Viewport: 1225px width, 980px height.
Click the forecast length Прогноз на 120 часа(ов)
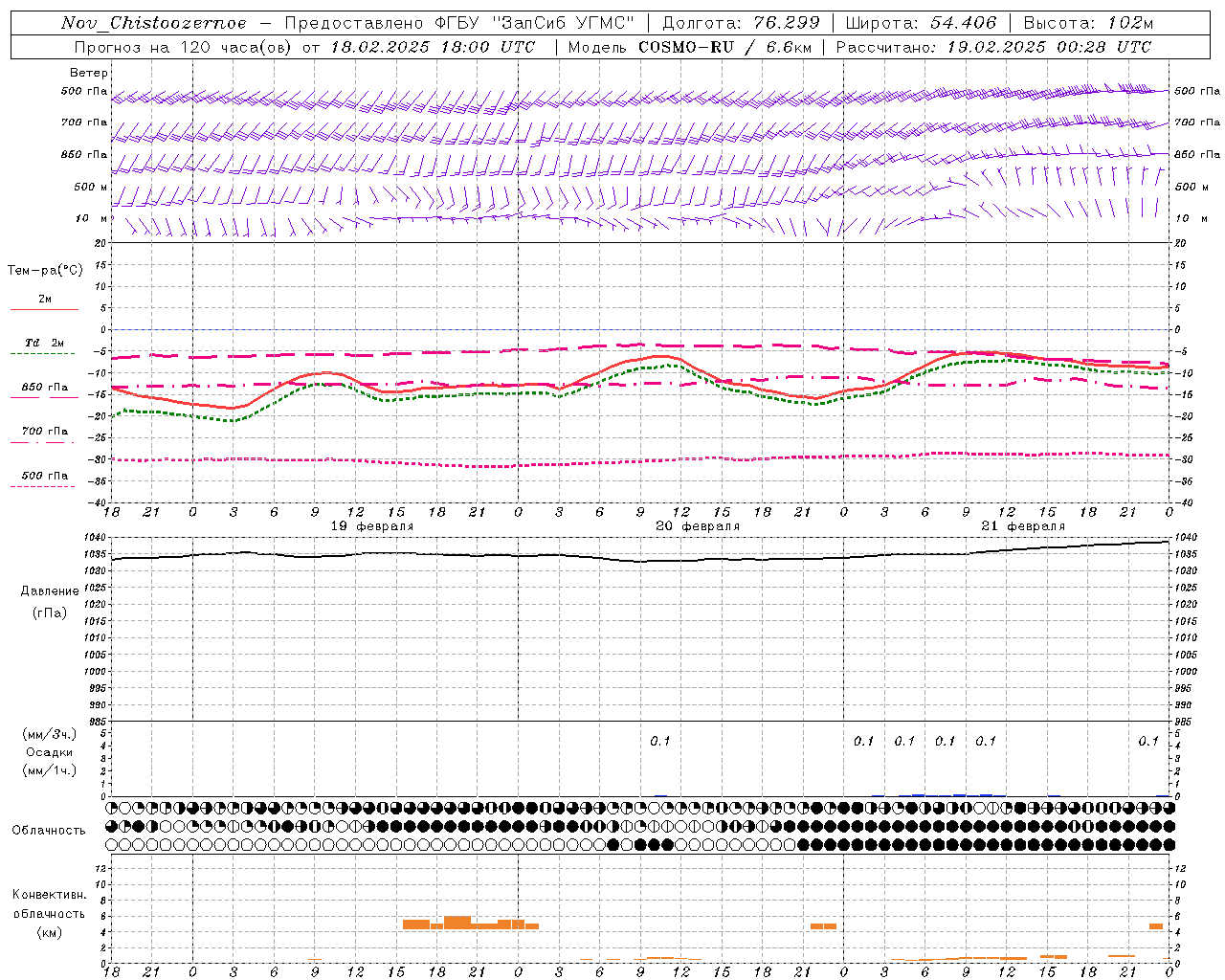pos(184,47)
